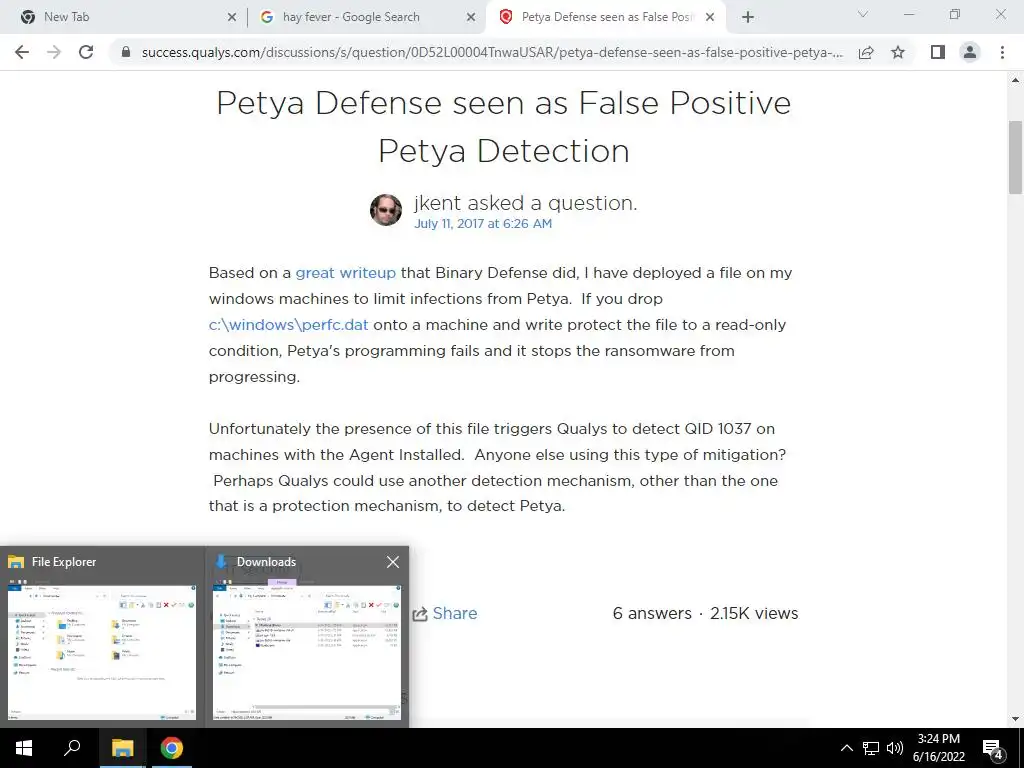Close the New Tab tab
Screen dimensions: 1024x768
pos(232,17)
